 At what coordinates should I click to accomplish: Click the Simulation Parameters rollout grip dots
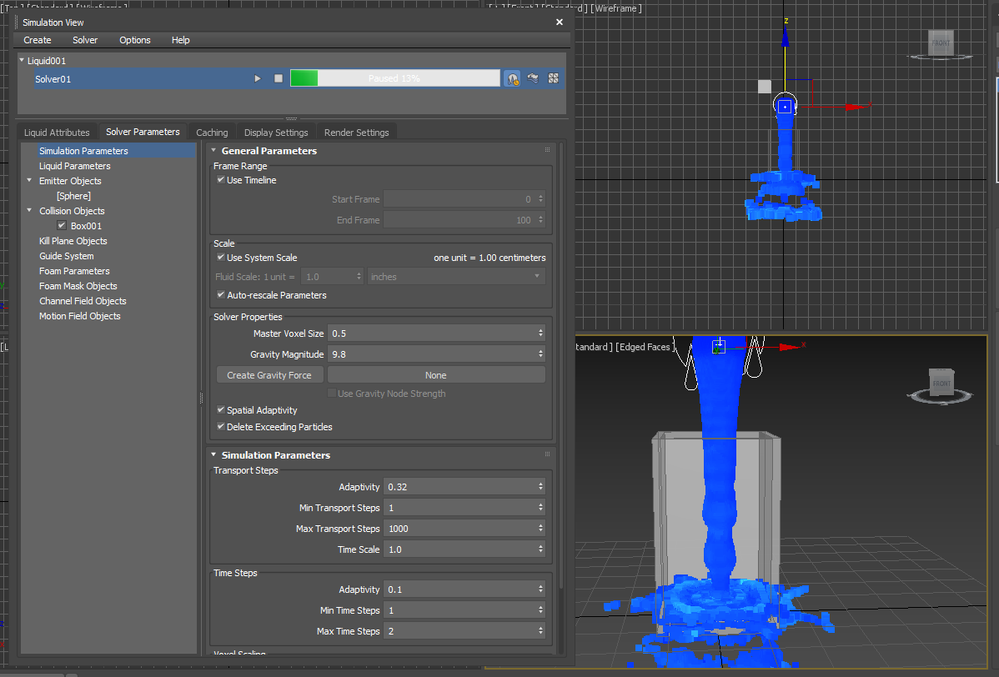click(x=547, y=455)
